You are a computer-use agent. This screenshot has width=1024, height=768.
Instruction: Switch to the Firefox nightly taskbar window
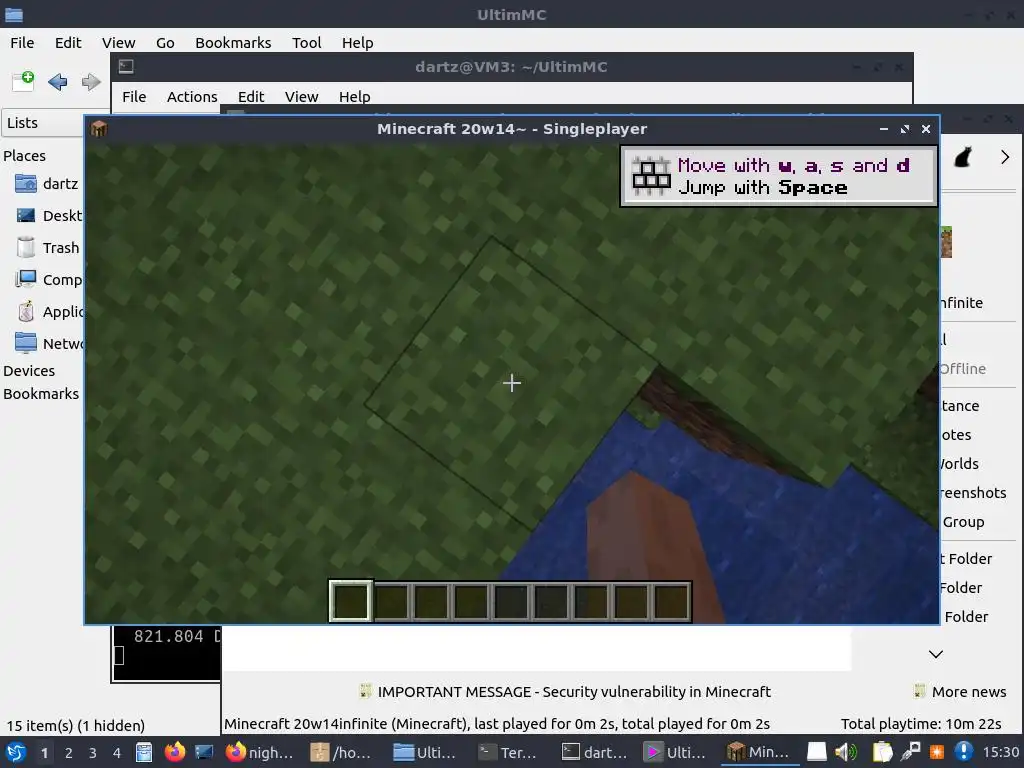[259, 752]
